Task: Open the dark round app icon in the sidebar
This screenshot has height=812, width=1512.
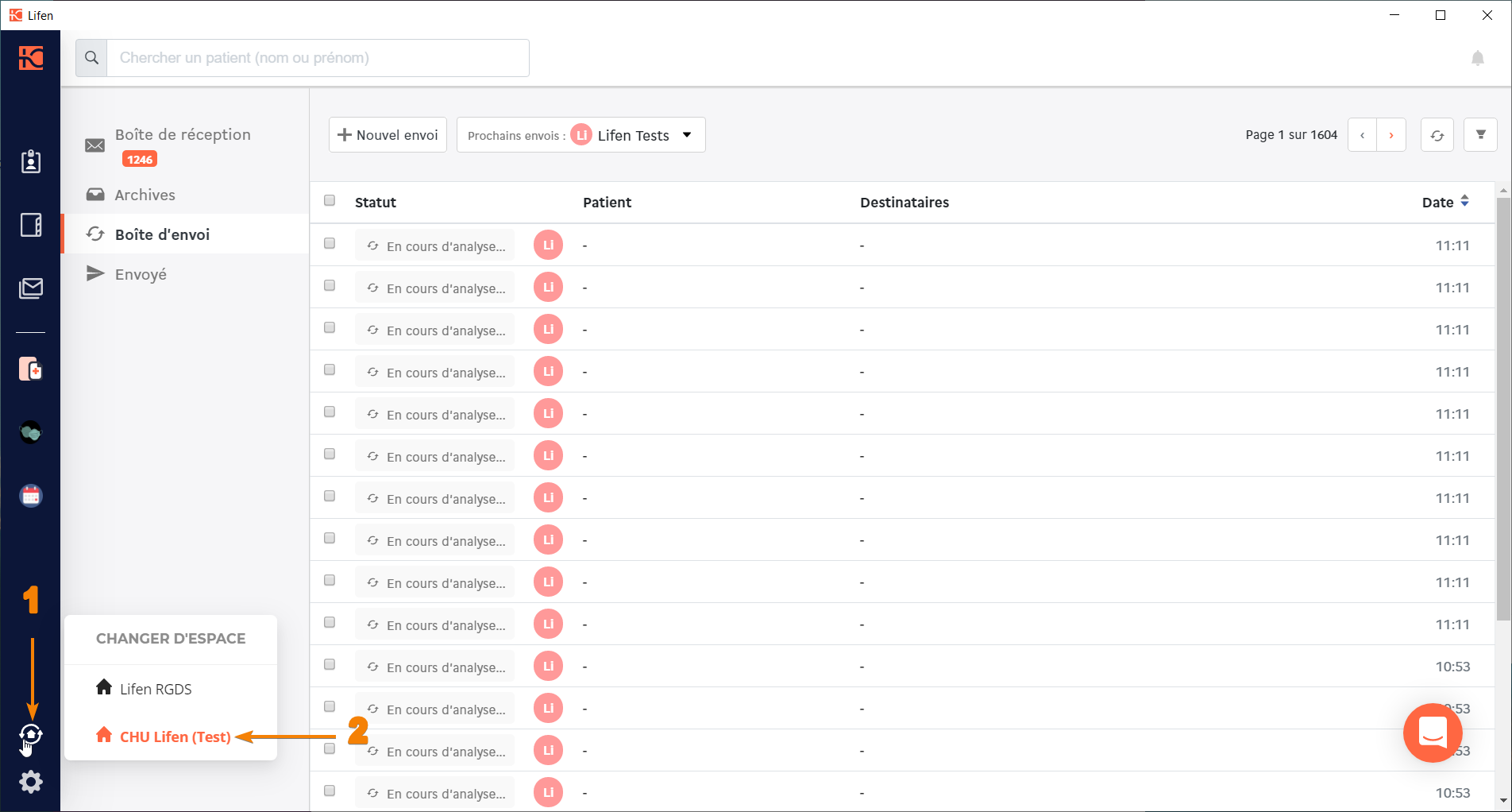Action: coord(31,432)
